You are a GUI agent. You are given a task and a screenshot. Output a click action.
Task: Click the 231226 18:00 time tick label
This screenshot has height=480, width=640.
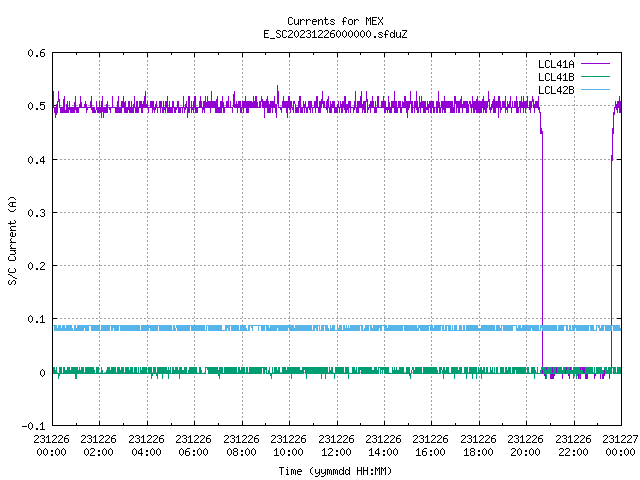click(478, 446)
